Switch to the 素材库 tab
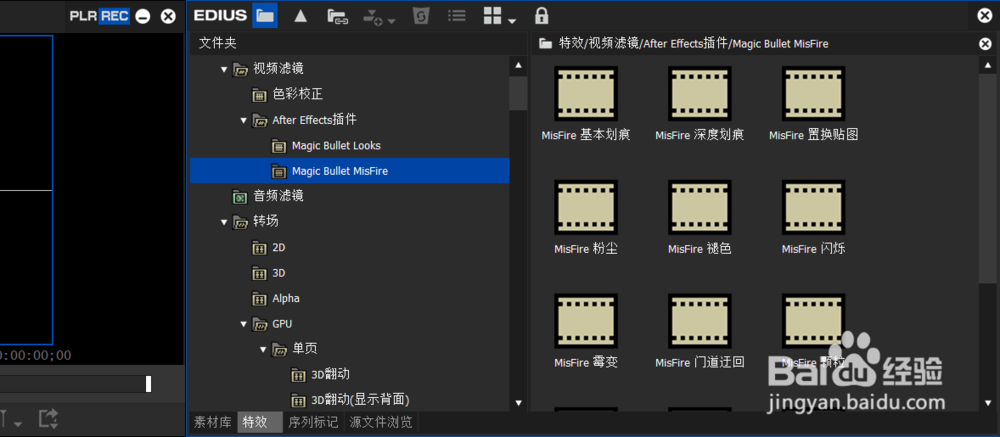Screen dimensions: 1000x437 click(x=212, y=422)
